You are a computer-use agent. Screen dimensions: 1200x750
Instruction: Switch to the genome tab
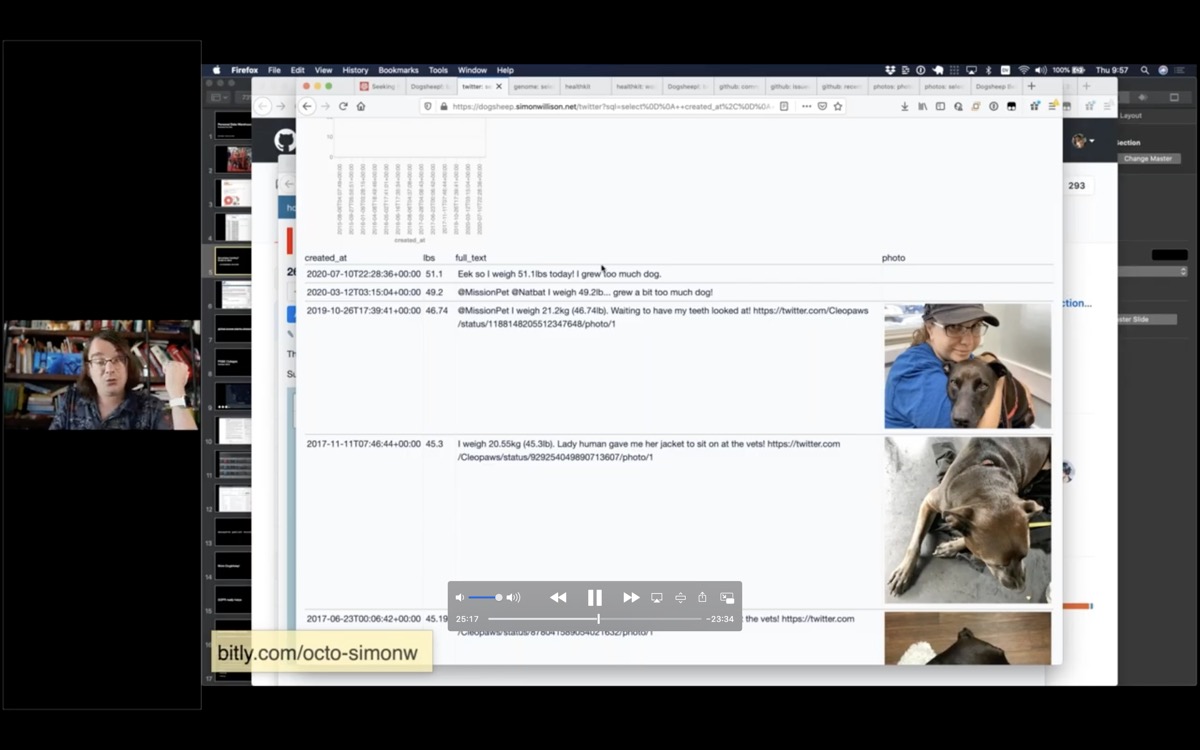coord(534,87)
